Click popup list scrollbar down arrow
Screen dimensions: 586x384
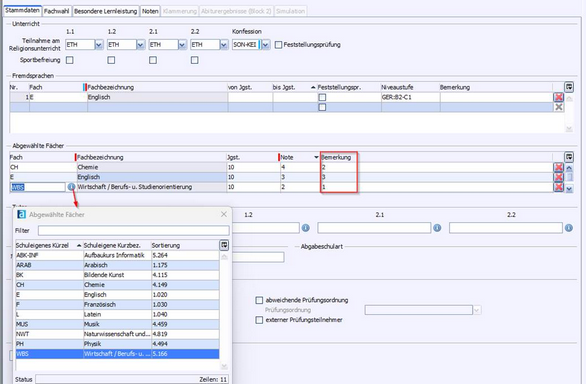pos(224,366)
